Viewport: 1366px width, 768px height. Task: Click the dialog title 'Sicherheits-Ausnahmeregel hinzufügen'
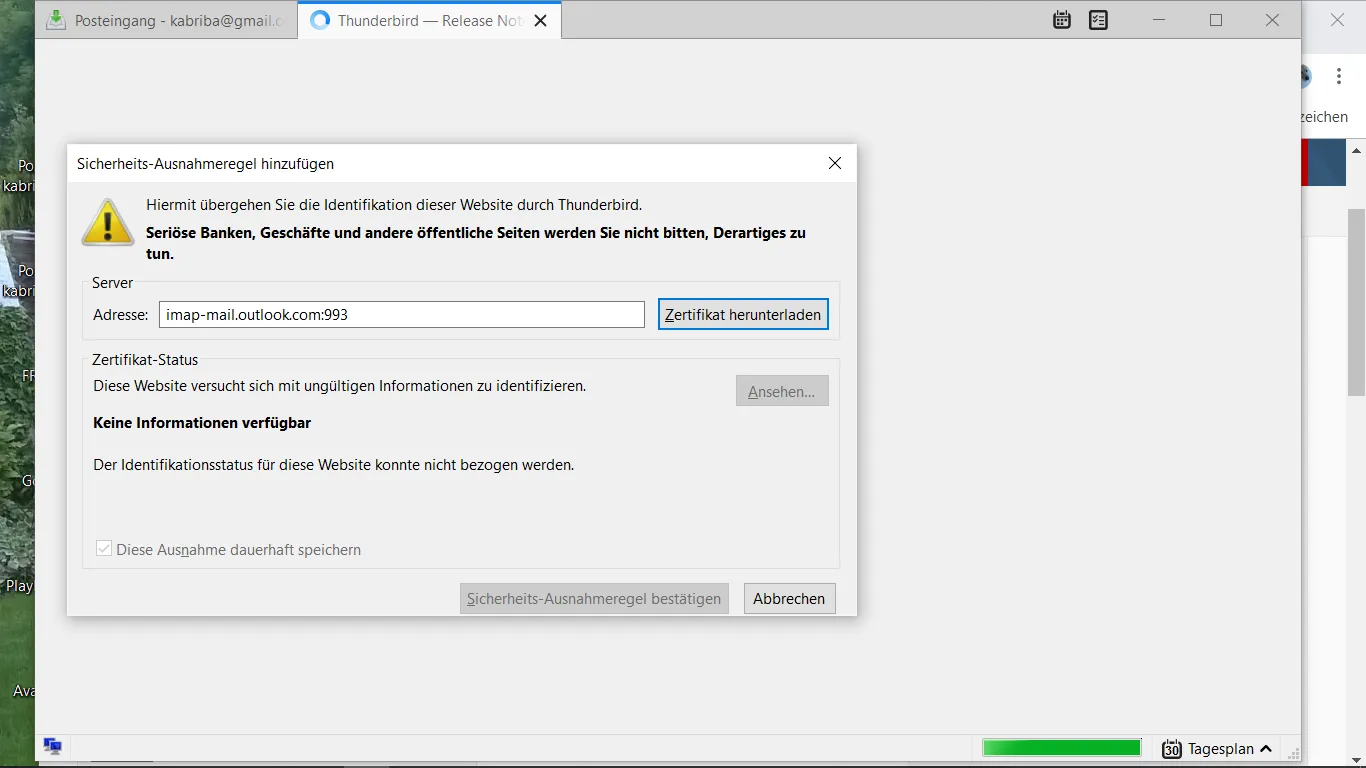pyautogui.click(x=205, y=164)
